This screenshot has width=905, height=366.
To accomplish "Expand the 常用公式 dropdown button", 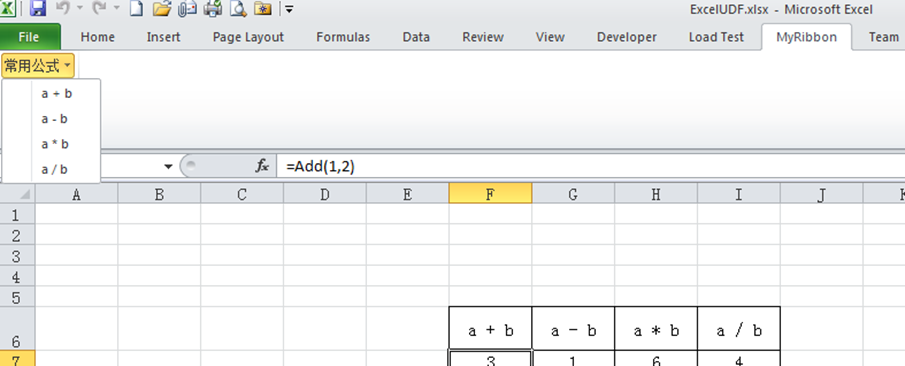I will tap(38, 66).
